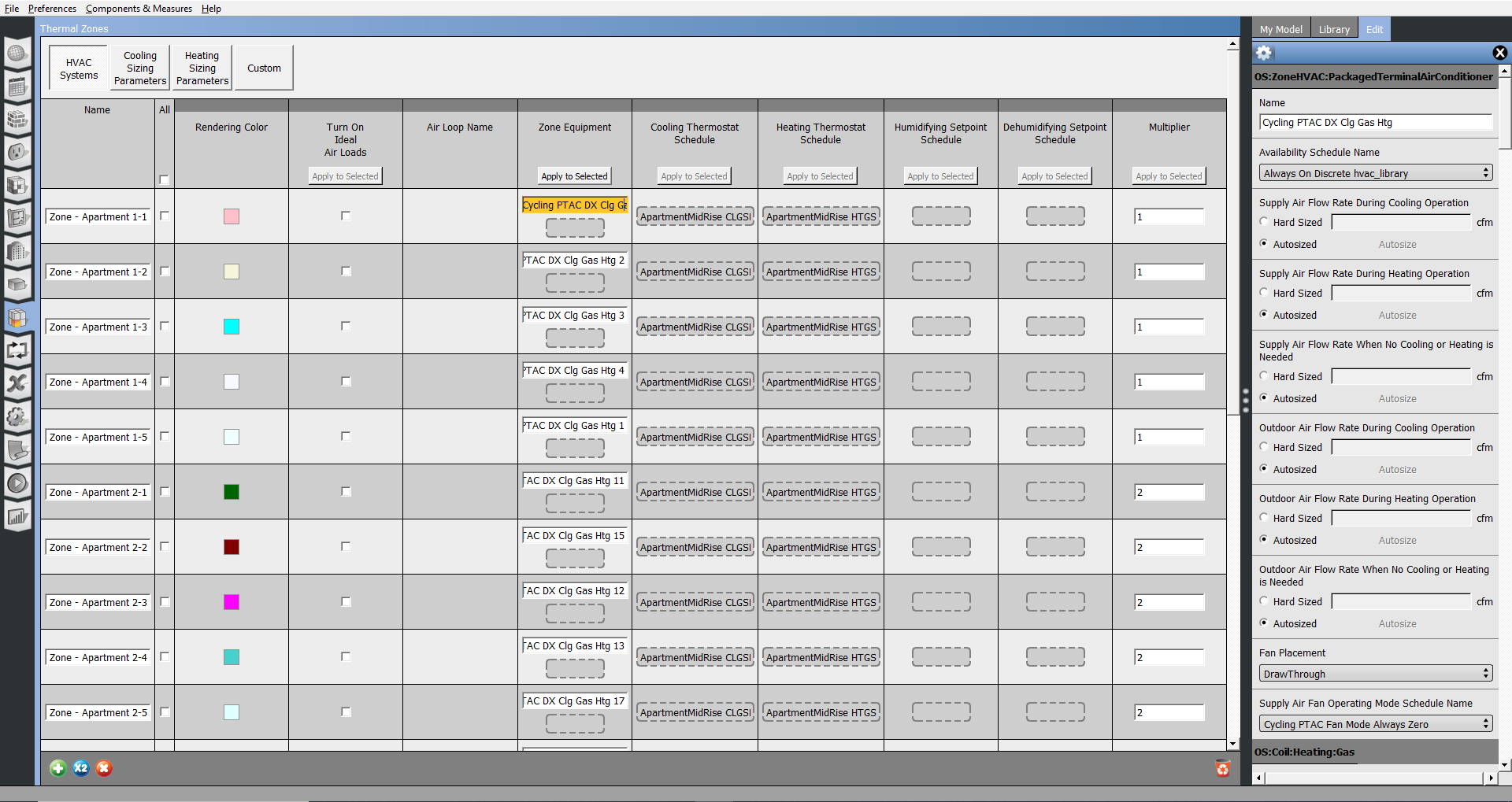Click the magenta color swatch for Apartment 2-3
This screenshot has width=1512, height=802.
tap(232, 602)
